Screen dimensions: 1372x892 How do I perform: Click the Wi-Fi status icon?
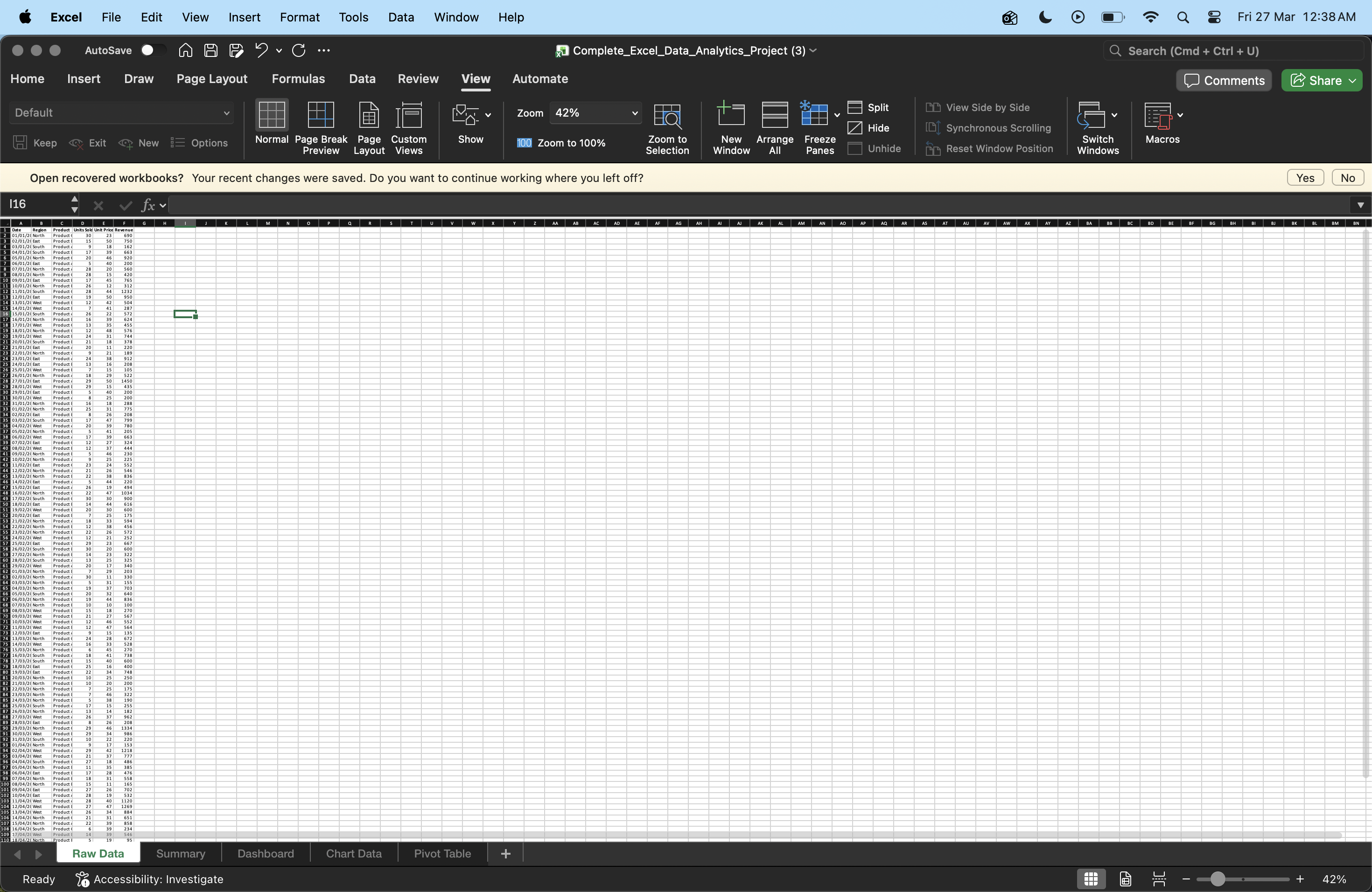click(x=1150, y=17)
